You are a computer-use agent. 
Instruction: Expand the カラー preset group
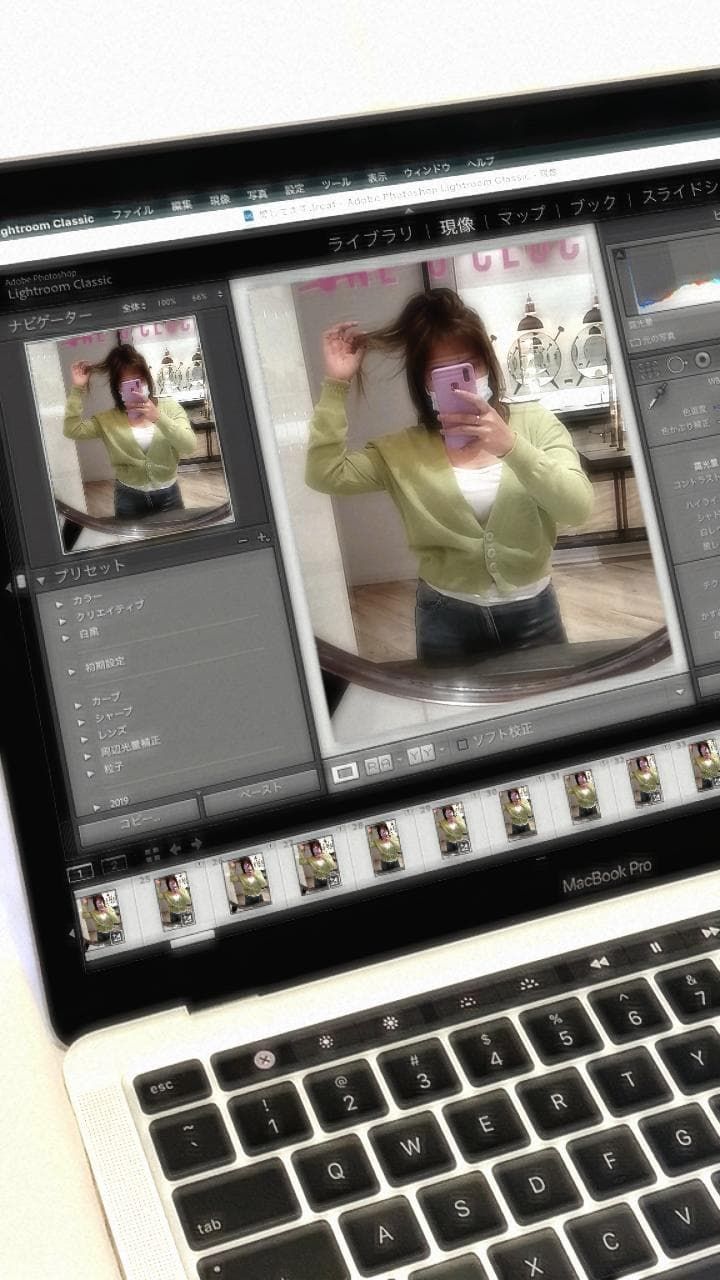click(61, 603)
